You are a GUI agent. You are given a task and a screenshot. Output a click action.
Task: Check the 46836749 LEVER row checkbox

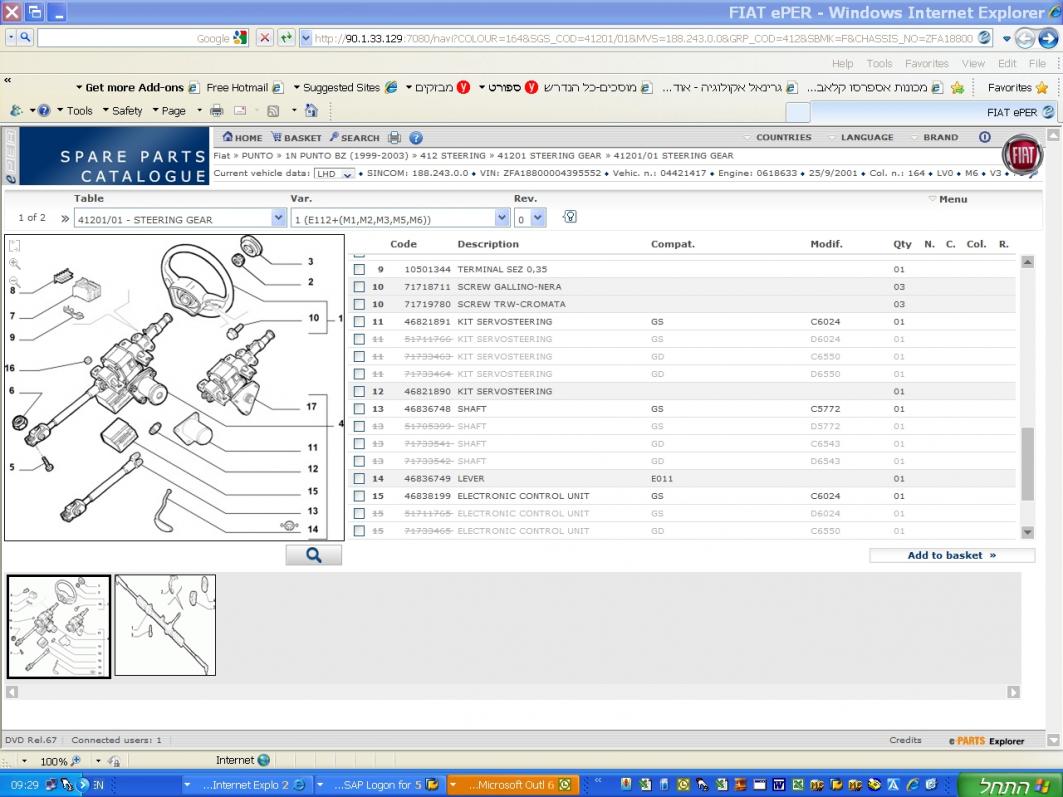point(360,479)
